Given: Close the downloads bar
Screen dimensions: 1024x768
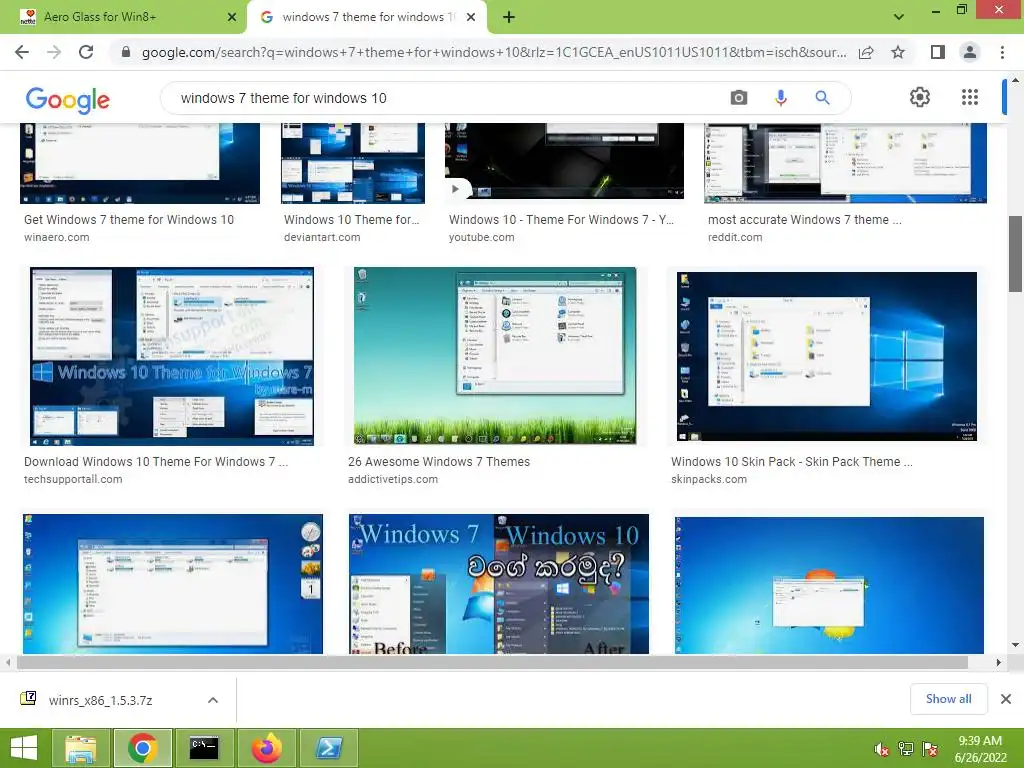Looking at the screenshot, I should coord(1006,699).
